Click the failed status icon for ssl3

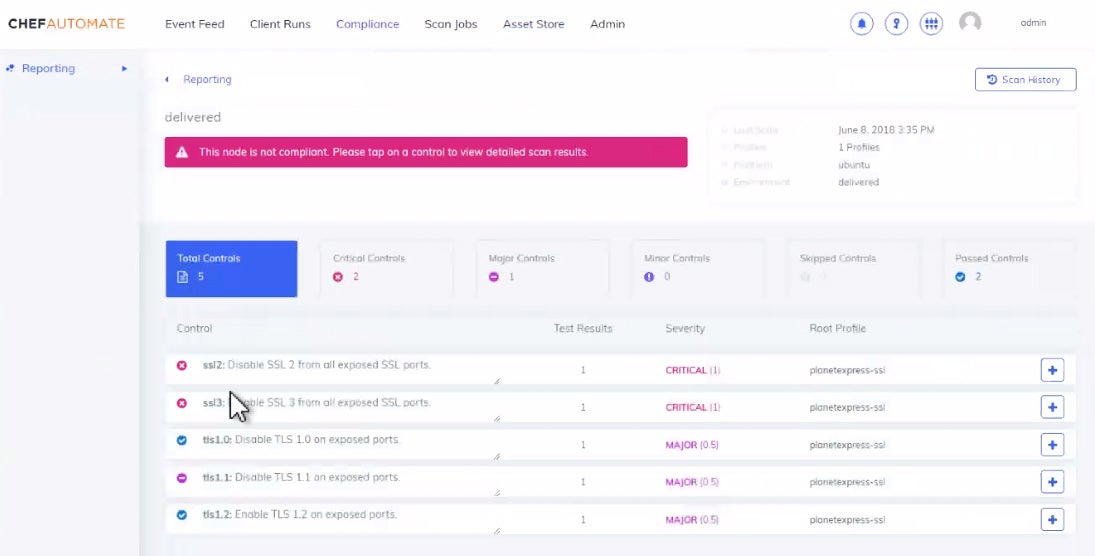182,403
